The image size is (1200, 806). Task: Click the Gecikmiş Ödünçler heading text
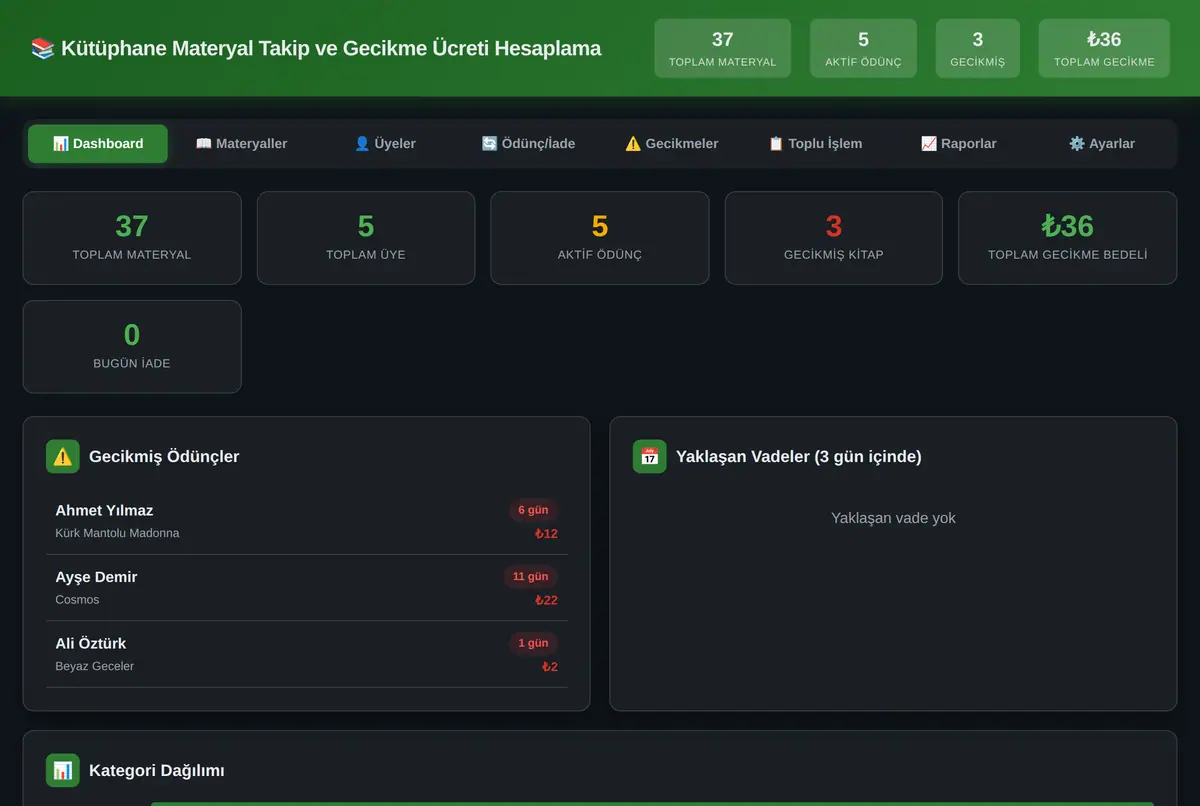click(x=164, y=457)
